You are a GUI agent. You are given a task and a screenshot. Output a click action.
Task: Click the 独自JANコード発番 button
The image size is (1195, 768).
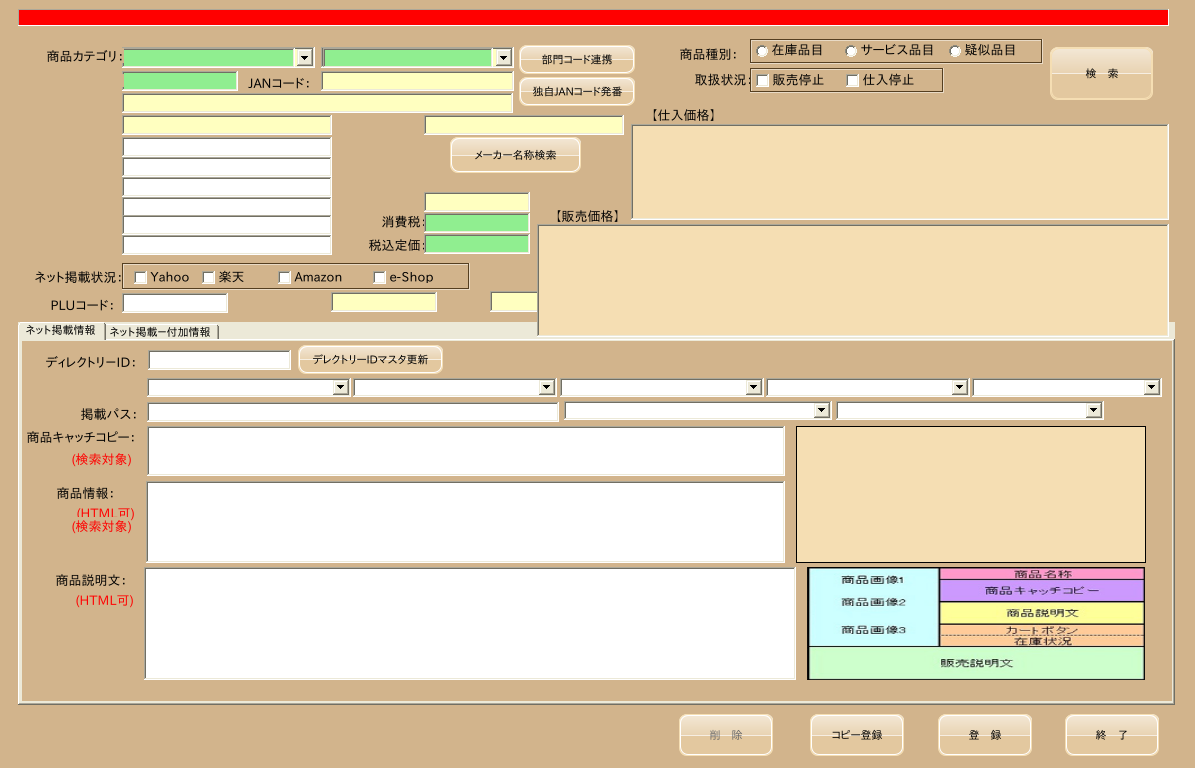[577, 91]
